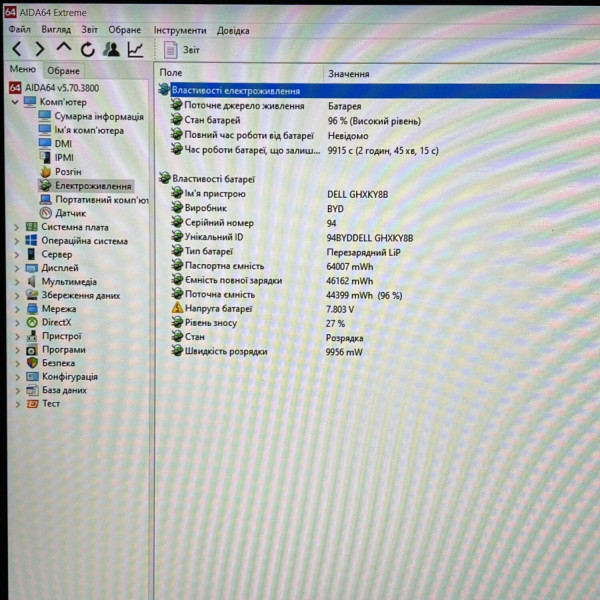Viewport: 600px width, 600px height.
Task: Click the Тест benchmark icon
Action: coord(33,404)
